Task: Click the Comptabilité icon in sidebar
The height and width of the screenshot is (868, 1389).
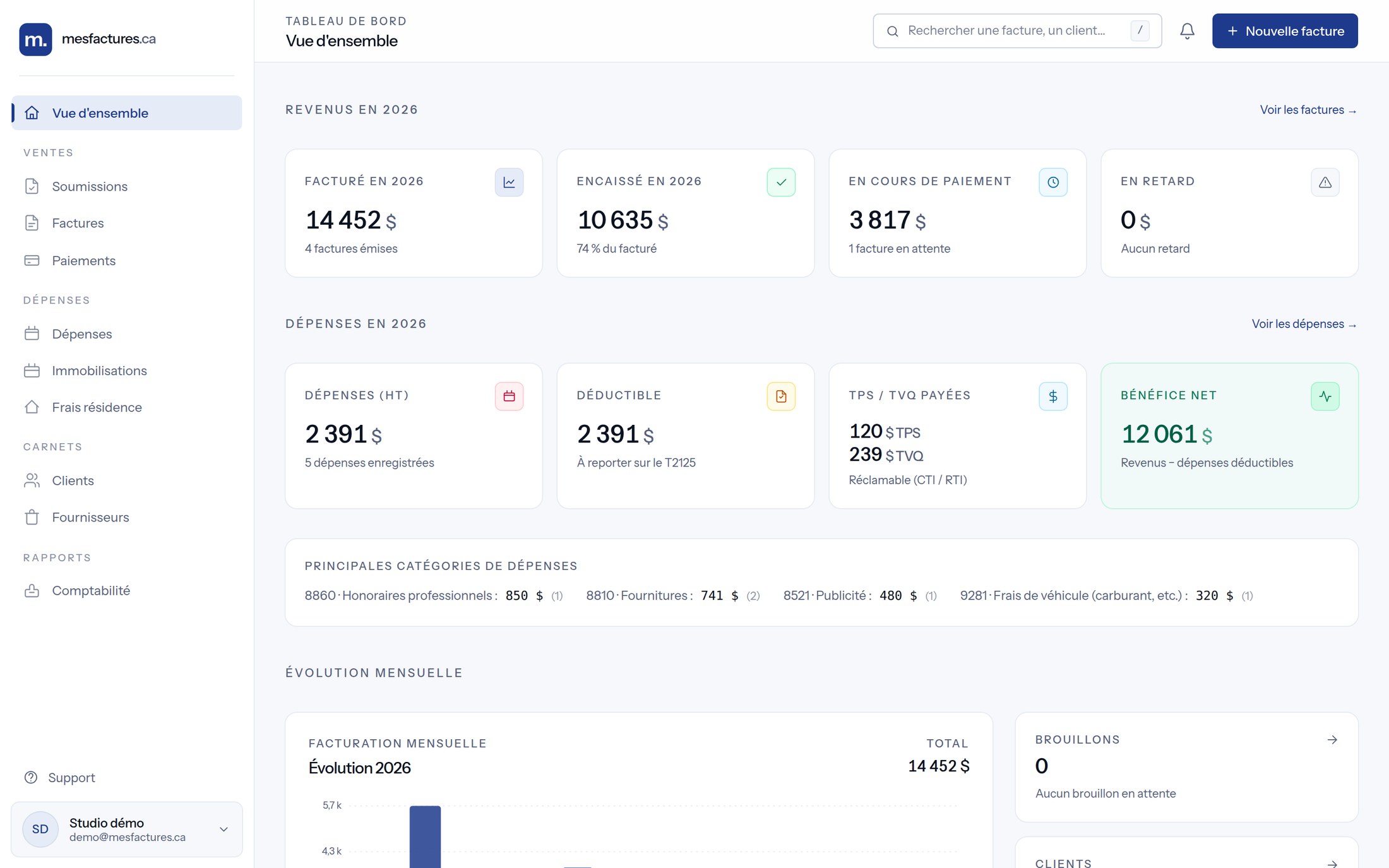Action: 32,590
